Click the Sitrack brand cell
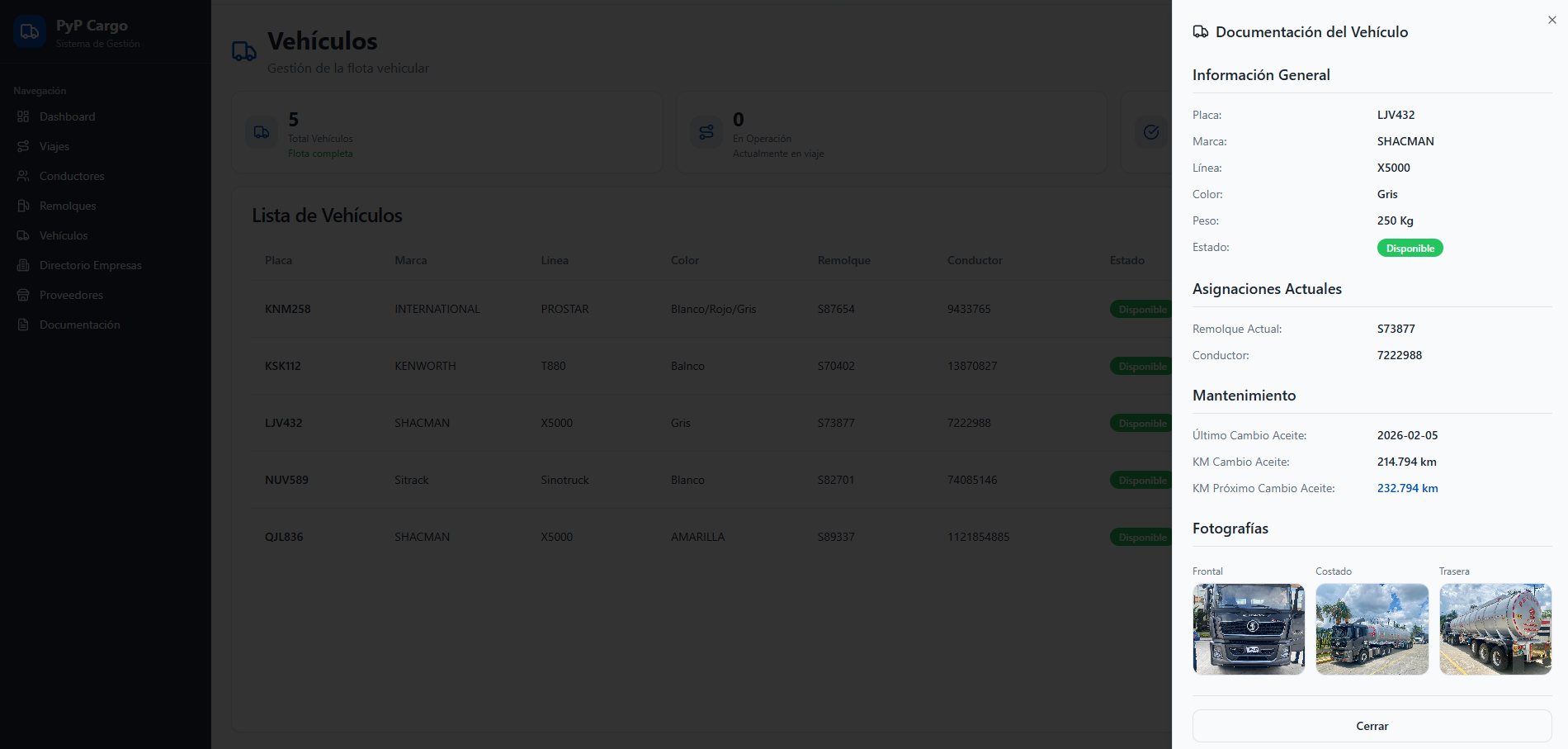 412,480
